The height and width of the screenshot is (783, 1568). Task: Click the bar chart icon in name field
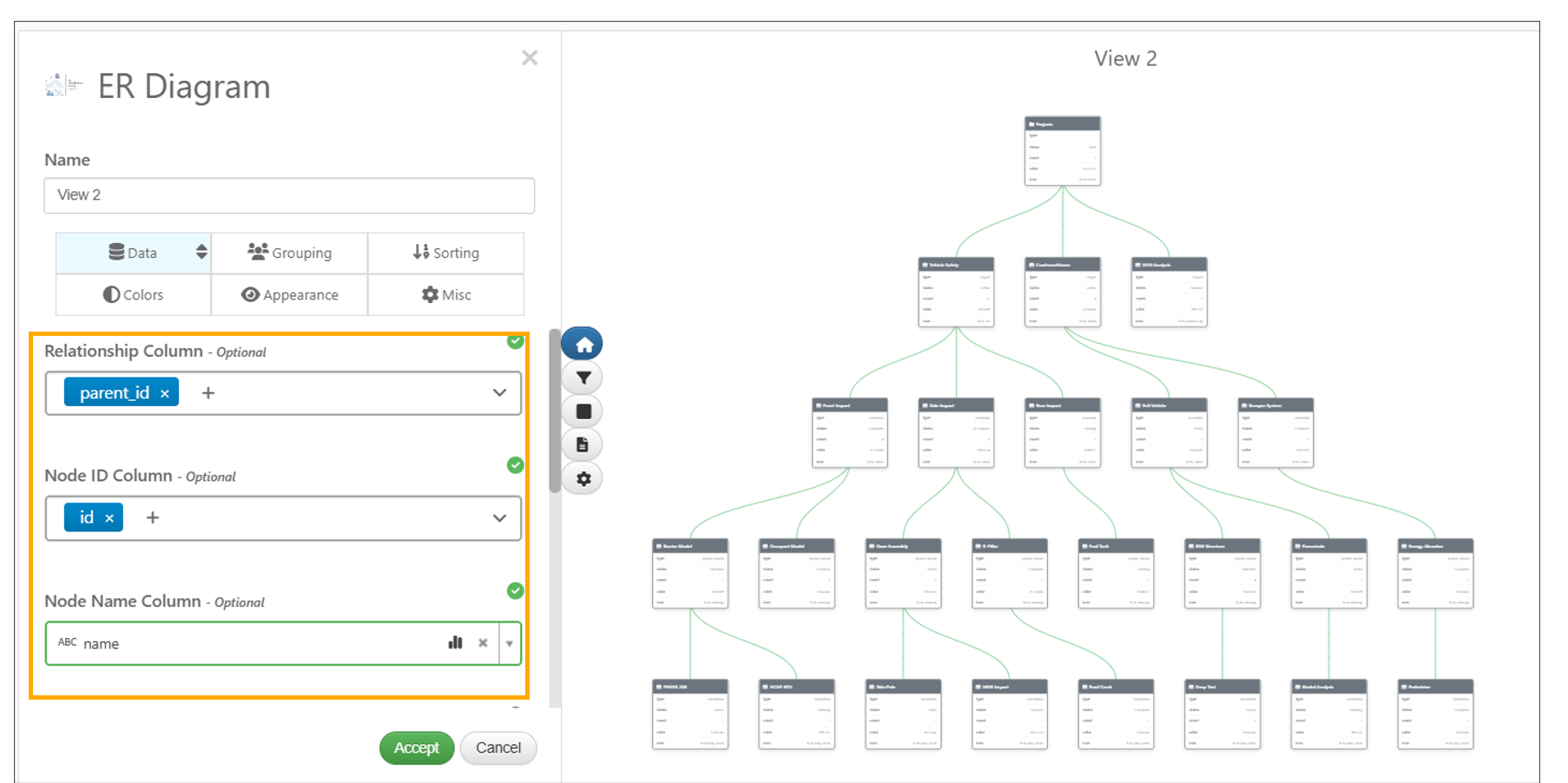455,643
